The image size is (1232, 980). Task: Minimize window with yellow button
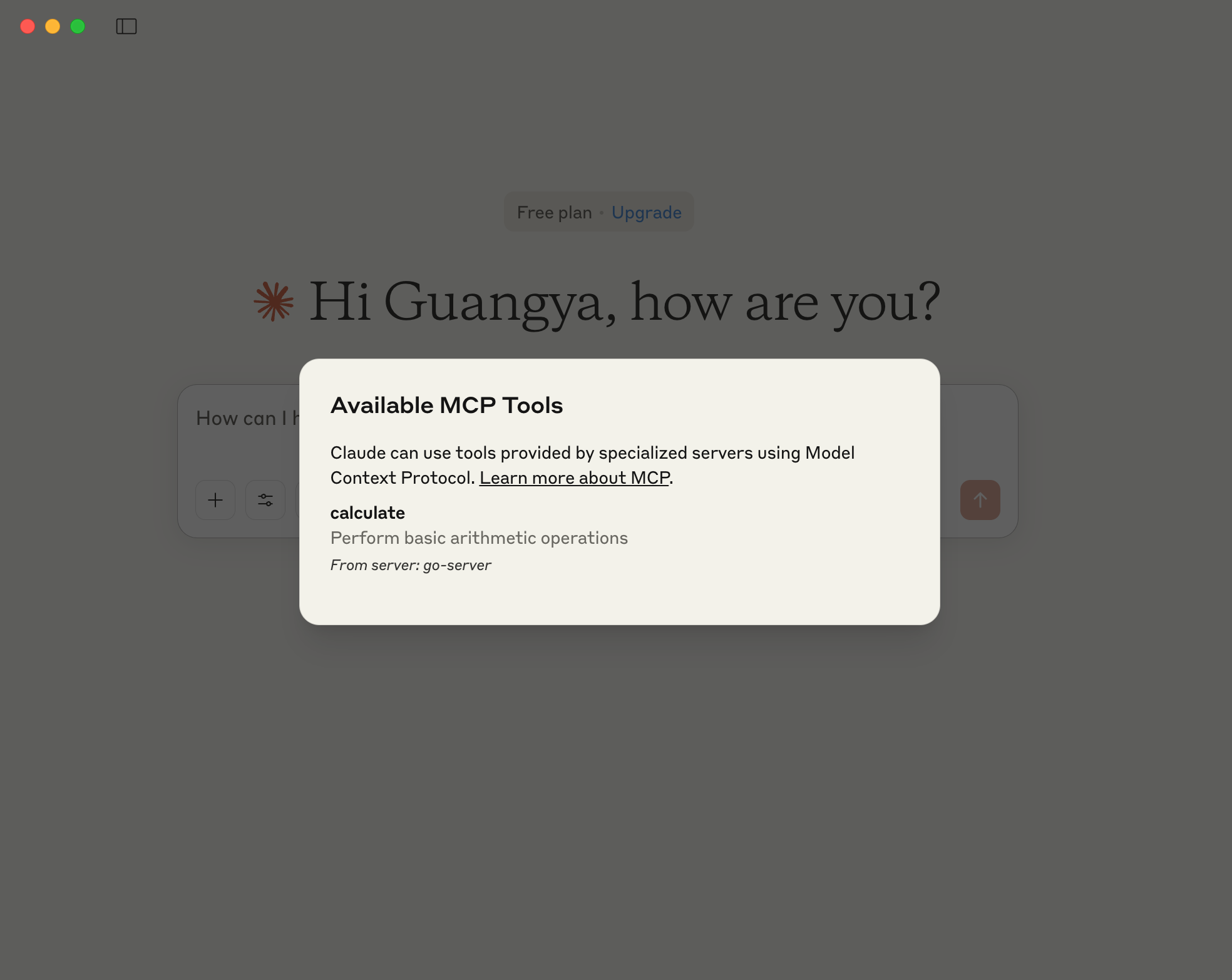click(53, 26)
